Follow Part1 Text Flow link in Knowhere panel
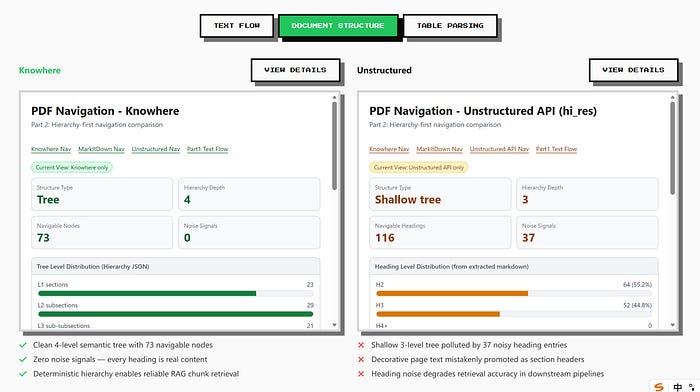Viewport: 700px width, 392px height. [x=208, y=149]
